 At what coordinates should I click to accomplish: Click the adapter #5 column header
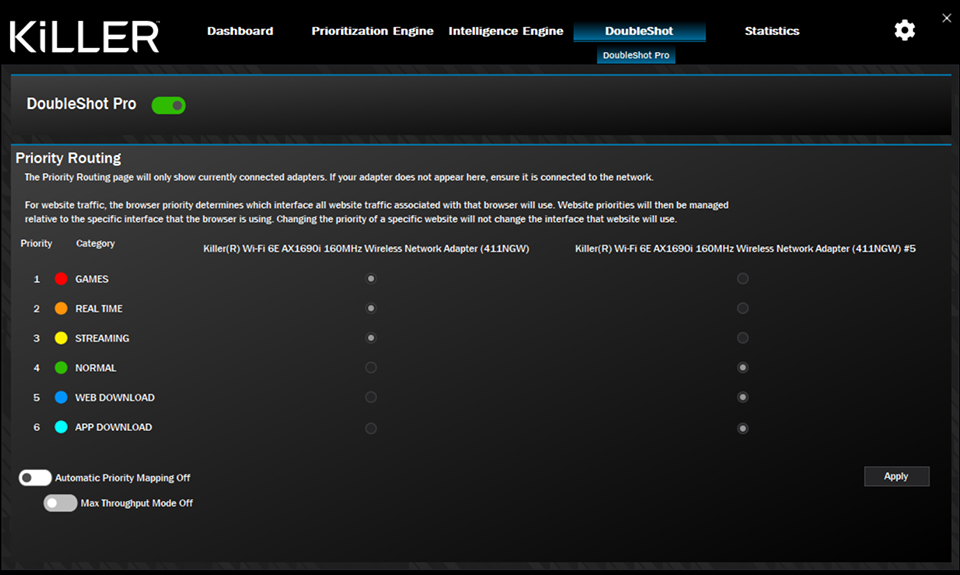(745, 249)
